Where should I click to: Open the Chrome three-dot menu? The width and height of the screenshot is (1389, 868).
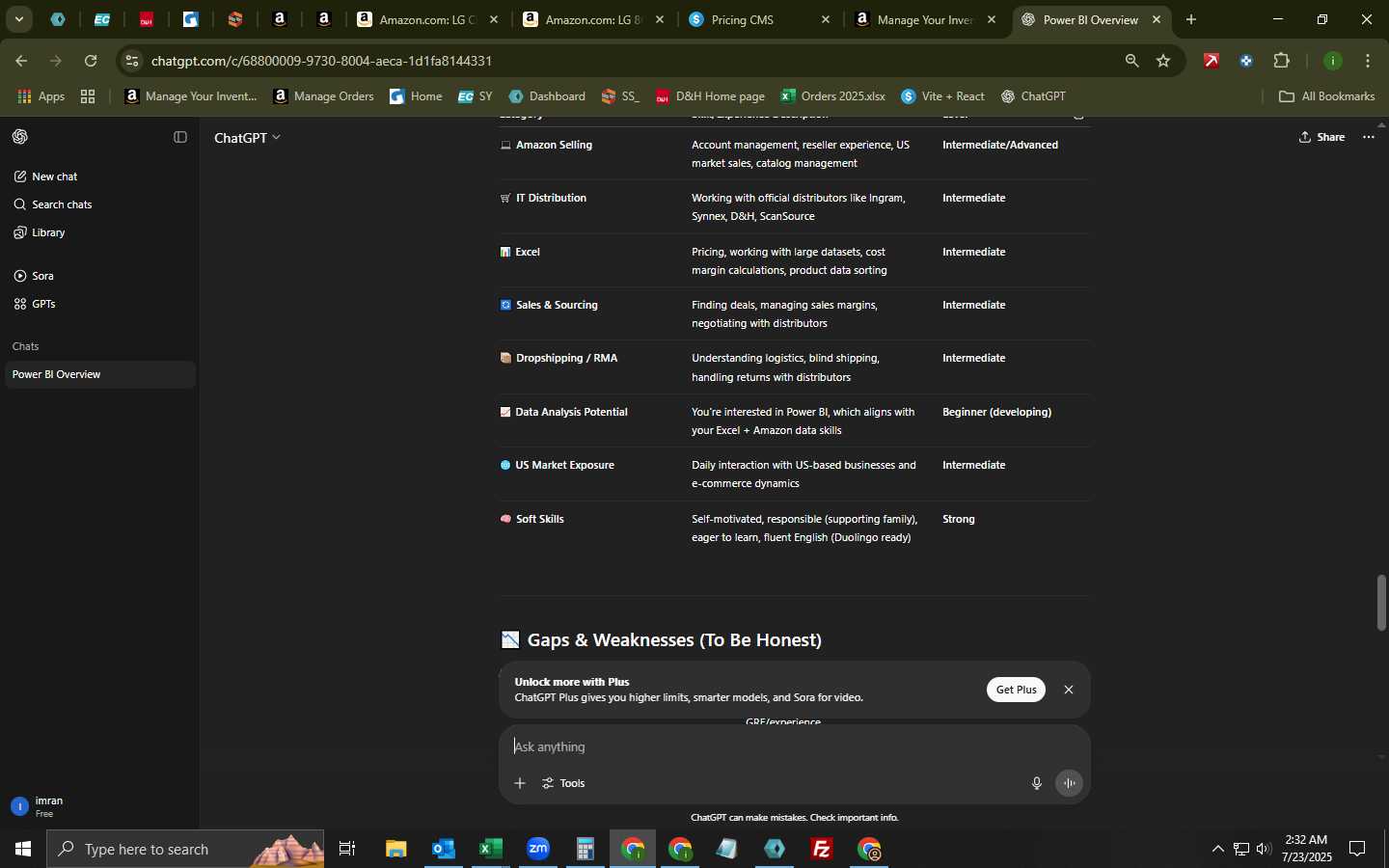click(x=1369, y=61)
